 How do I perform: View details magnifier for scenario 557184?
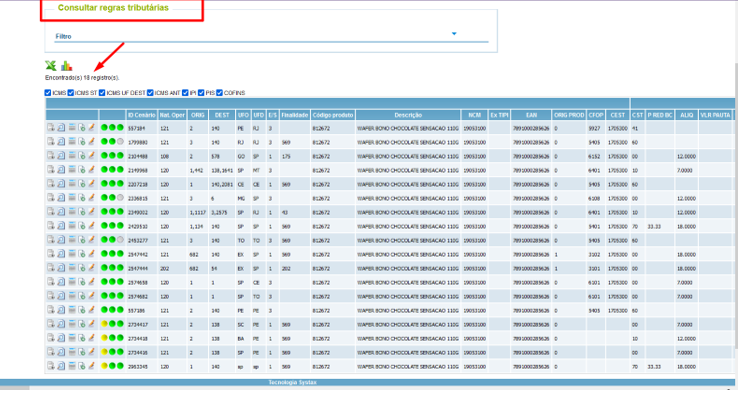(61, 127)
